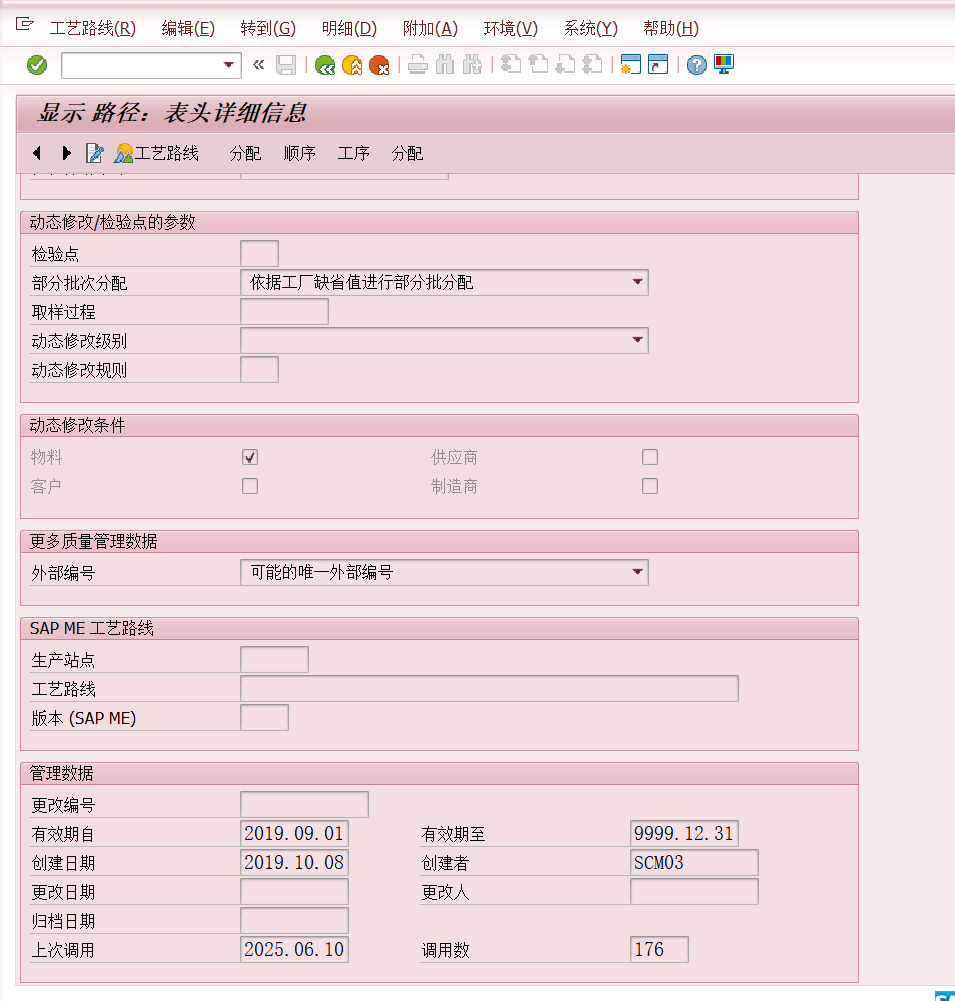Image resolution: width=955 pixels, height=1001 pixels.
Task: Click the 更改编号 input field
Action: point(305,804)
